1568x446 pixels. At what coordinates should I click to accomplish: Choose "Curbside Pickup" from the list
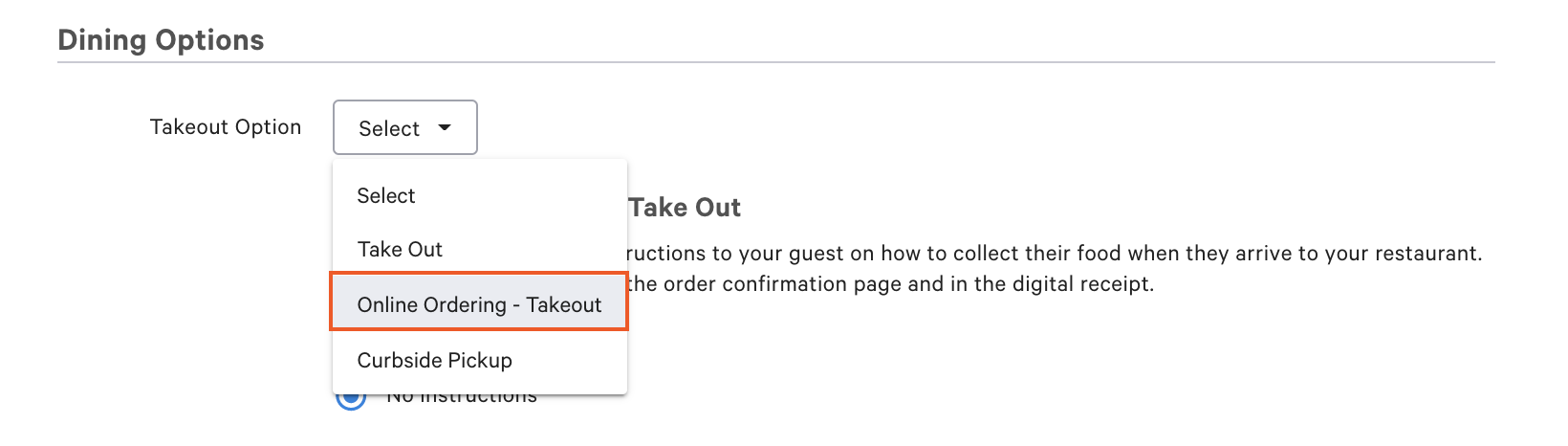(x=434, y=361)
